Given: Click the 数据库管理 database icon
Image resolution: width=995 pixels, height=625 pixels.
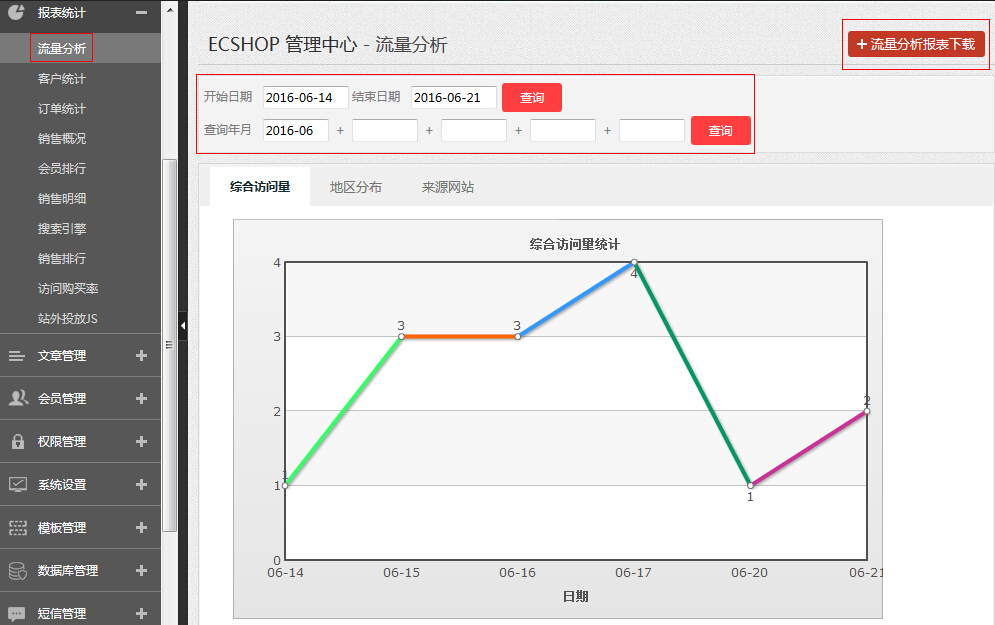Looking at the screenshot, I should [x=16, y=570].
